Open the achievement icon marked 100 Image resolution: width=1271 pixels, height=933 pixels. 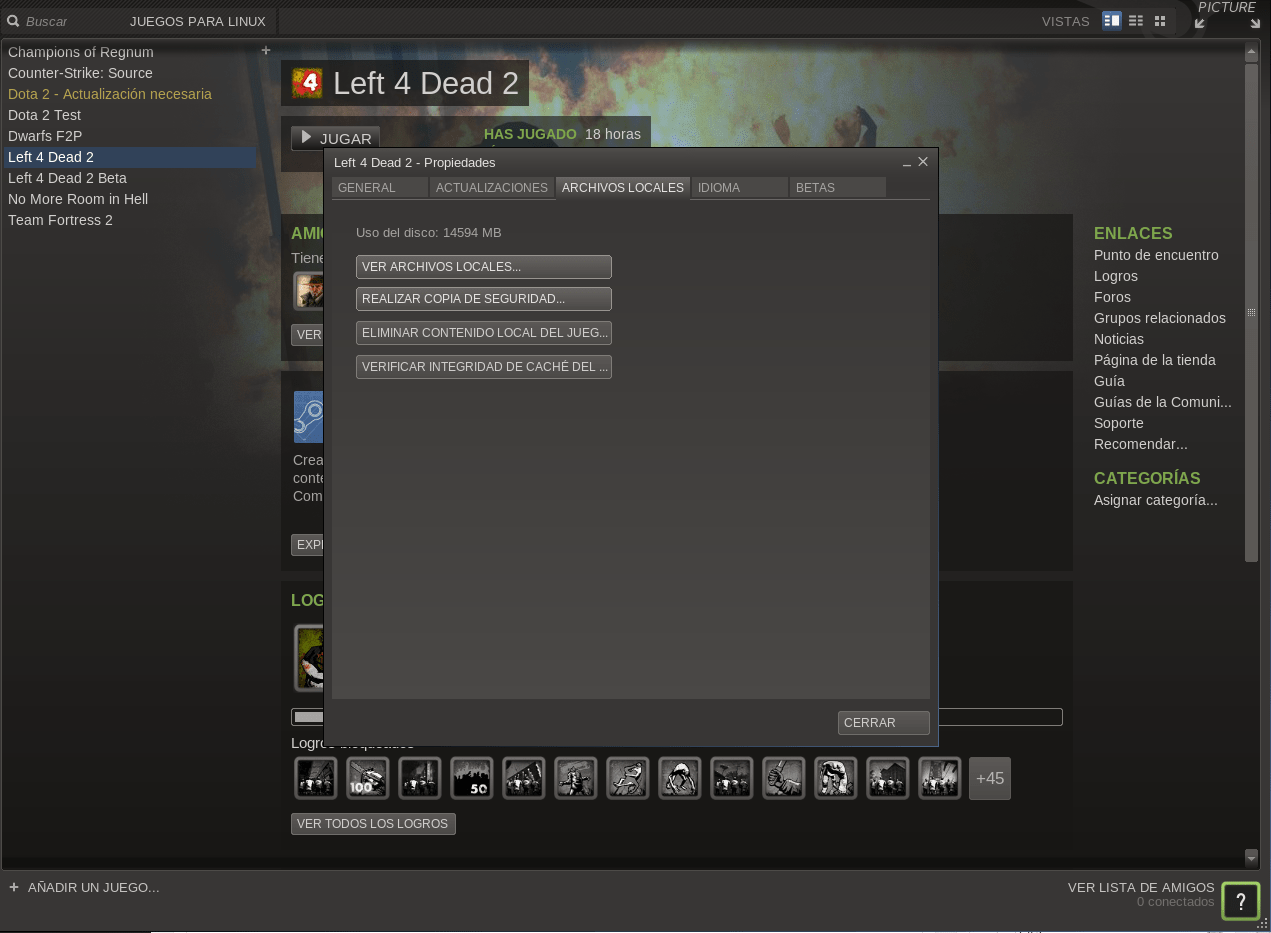pyautogui.click(x=368, y=778)
